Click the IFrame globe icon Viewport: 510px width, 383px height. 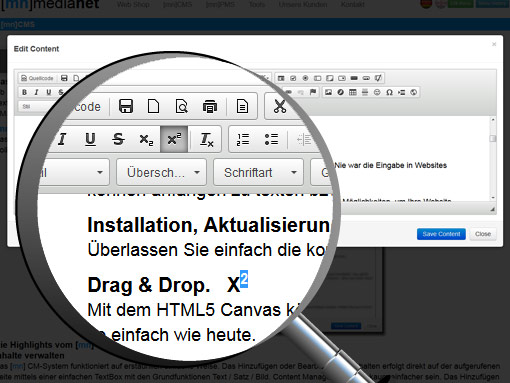(x=413, y=92)
